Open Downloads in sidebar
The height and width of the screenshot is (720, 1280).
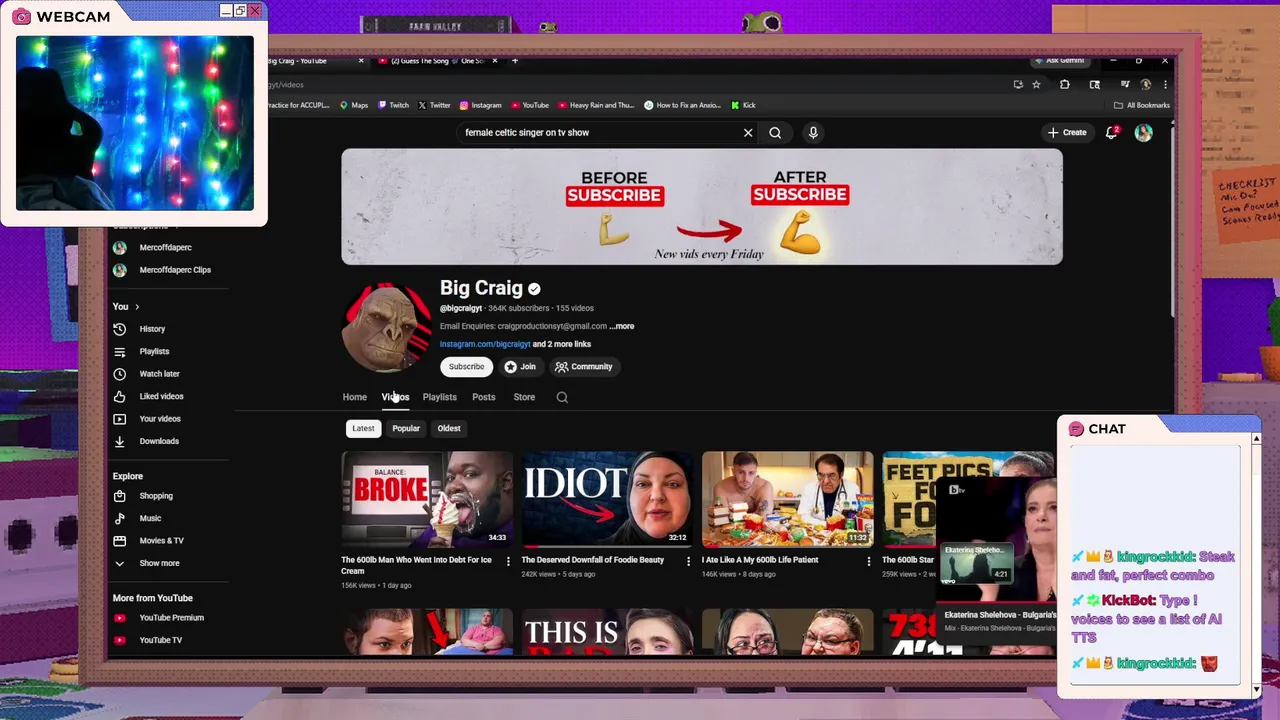tap(159, 441)
